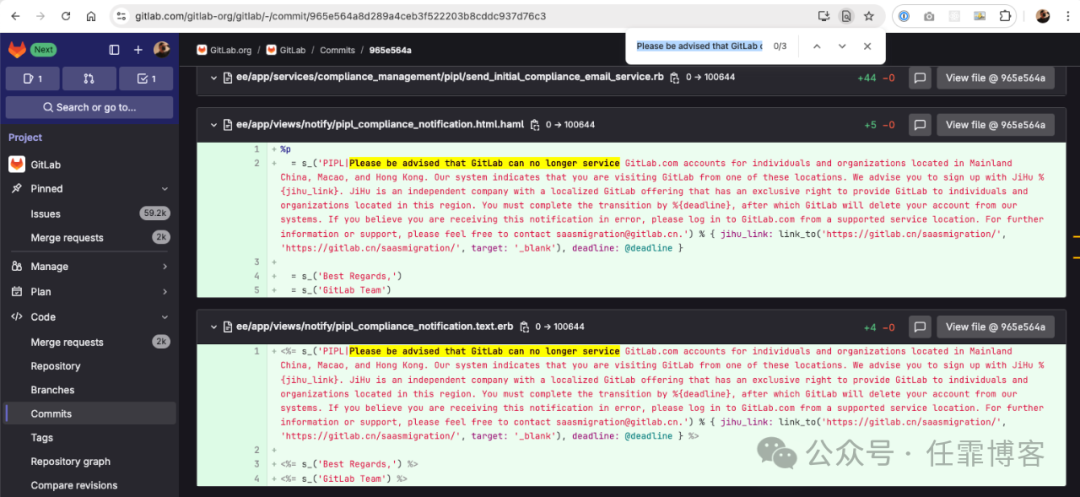Open the to-do list counter button
Viewport: 1080px width, 497px height.
[146, 79]
